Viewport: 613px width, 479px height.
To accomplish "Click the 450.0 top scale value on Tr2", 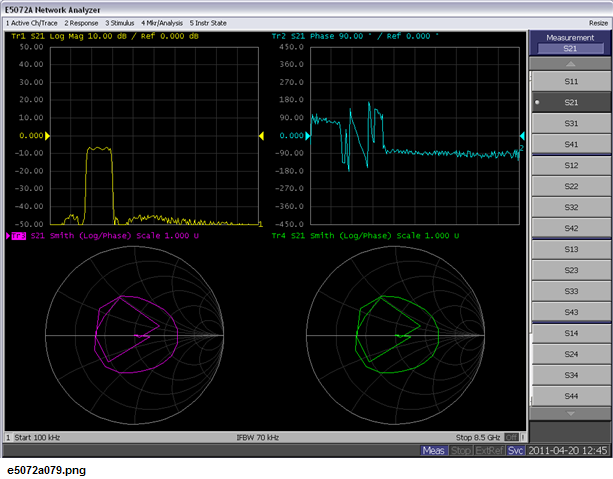I will [x=291, y=47].
